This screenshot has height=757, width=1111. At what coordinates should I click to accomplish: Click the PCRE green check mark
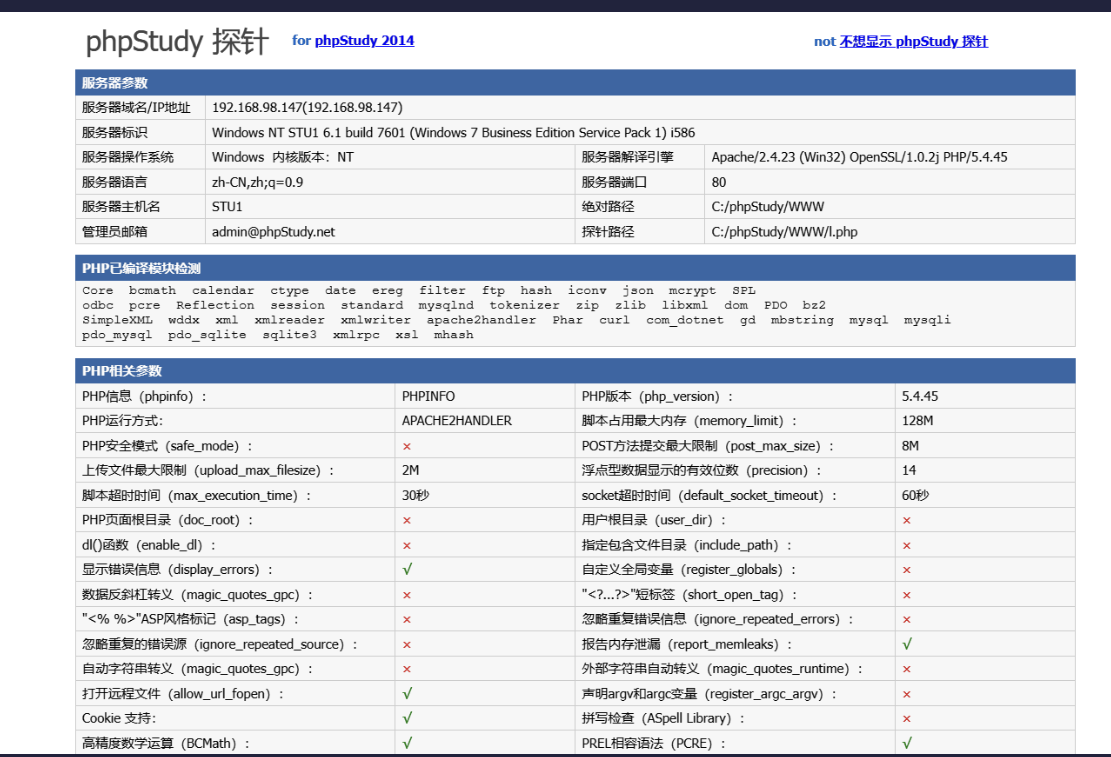907,743
